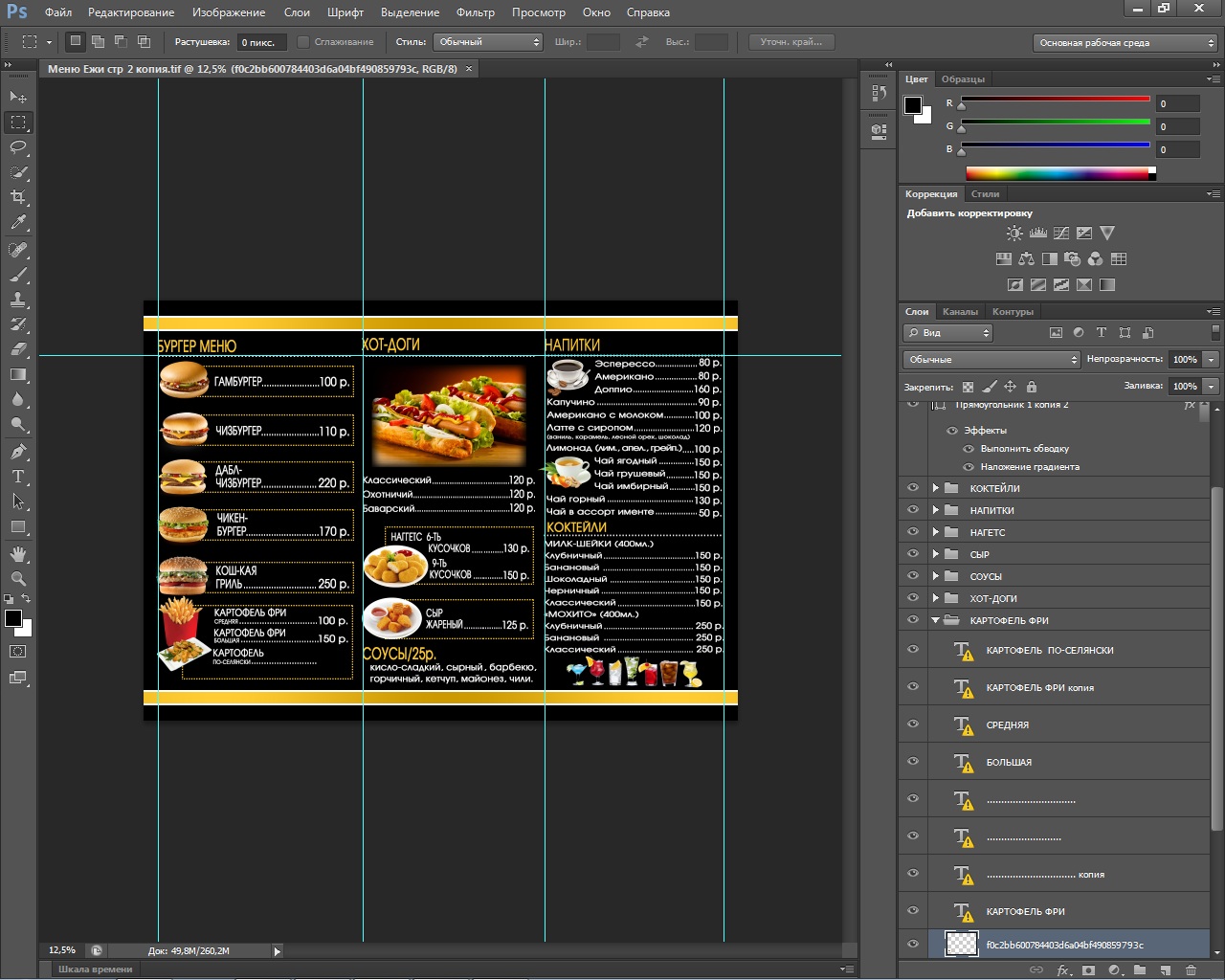The image size is (1225, 980).
Task: Hide the КОКТЕЙЛИ layer group
Action: pos(913,488)
